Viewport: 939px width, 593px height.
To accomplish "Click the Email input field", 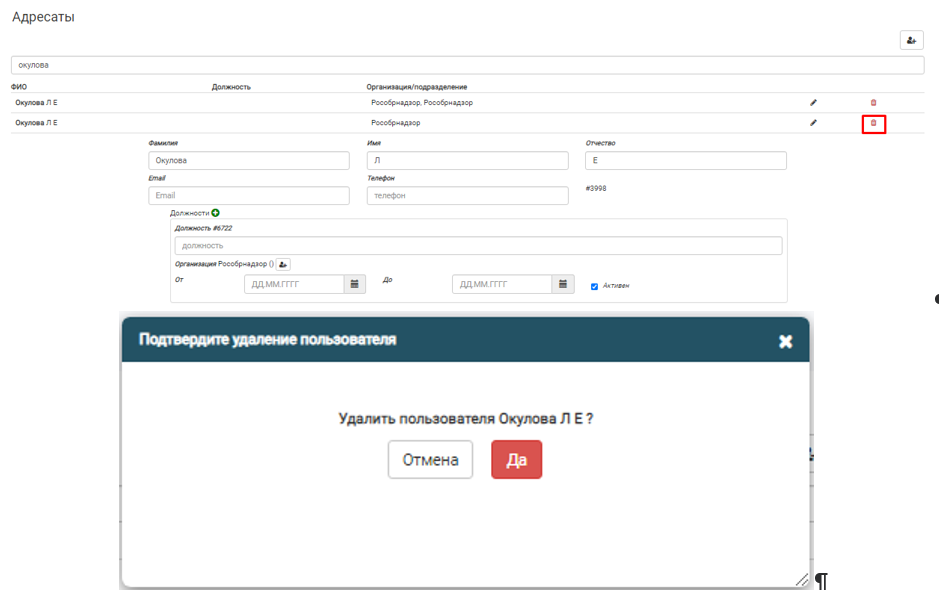I will pyautogui.click(x=248, y=196).
